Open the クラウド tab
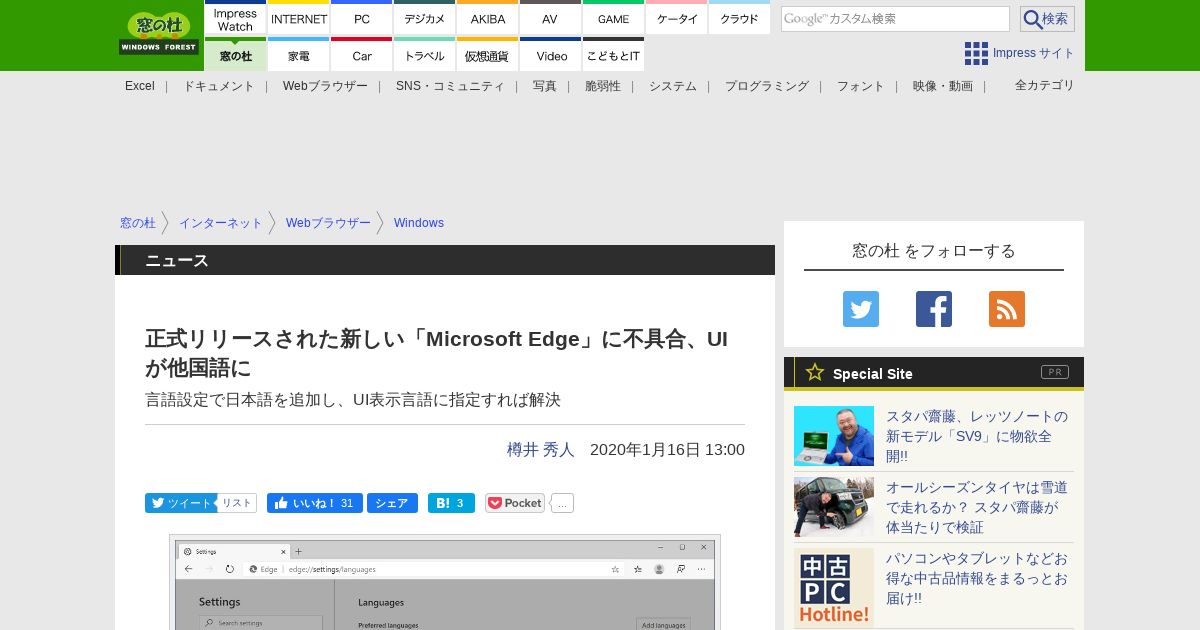Image resolution: width=1200 pixels, height=630 pixels. click(x=739, y=19)
